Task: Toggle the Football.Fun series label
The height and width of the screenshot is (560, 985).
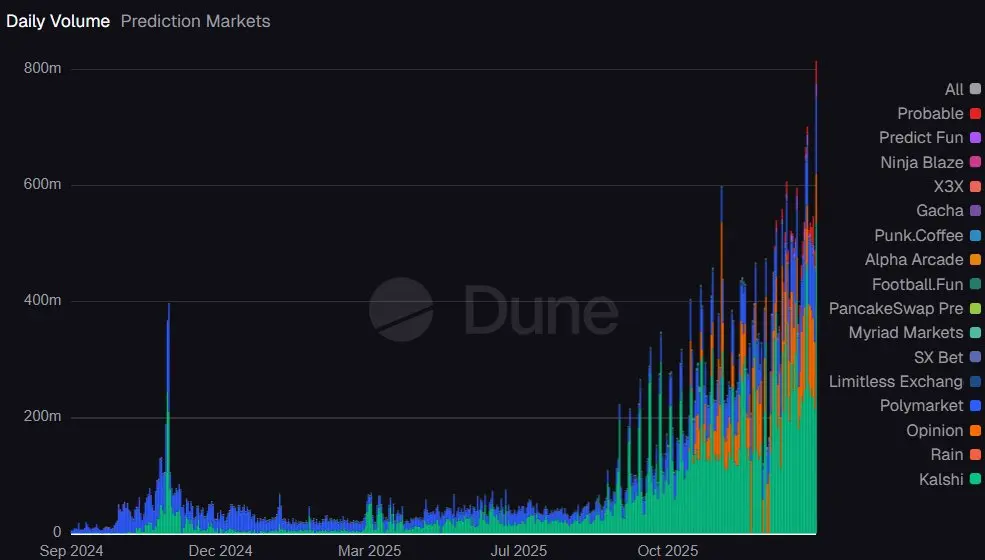Action: pyautogui.click(x=918, y=285)
